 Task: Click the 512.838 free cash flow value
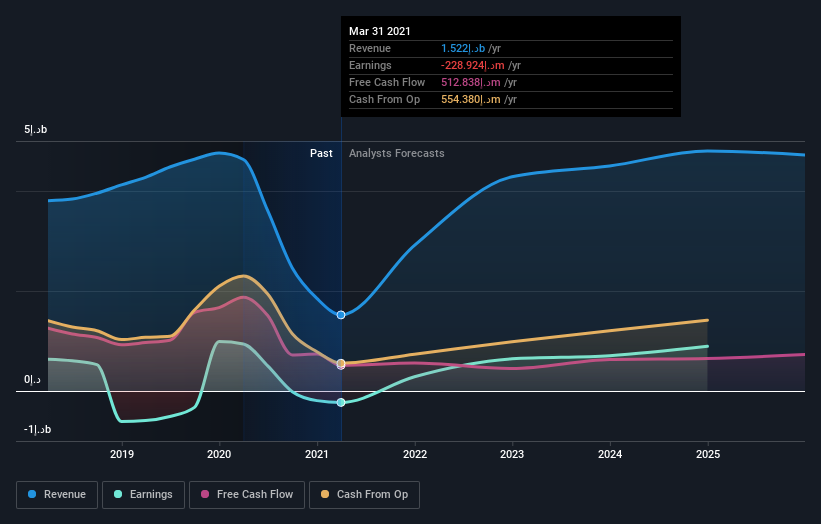pyautogui.click(x=470, y=82)
